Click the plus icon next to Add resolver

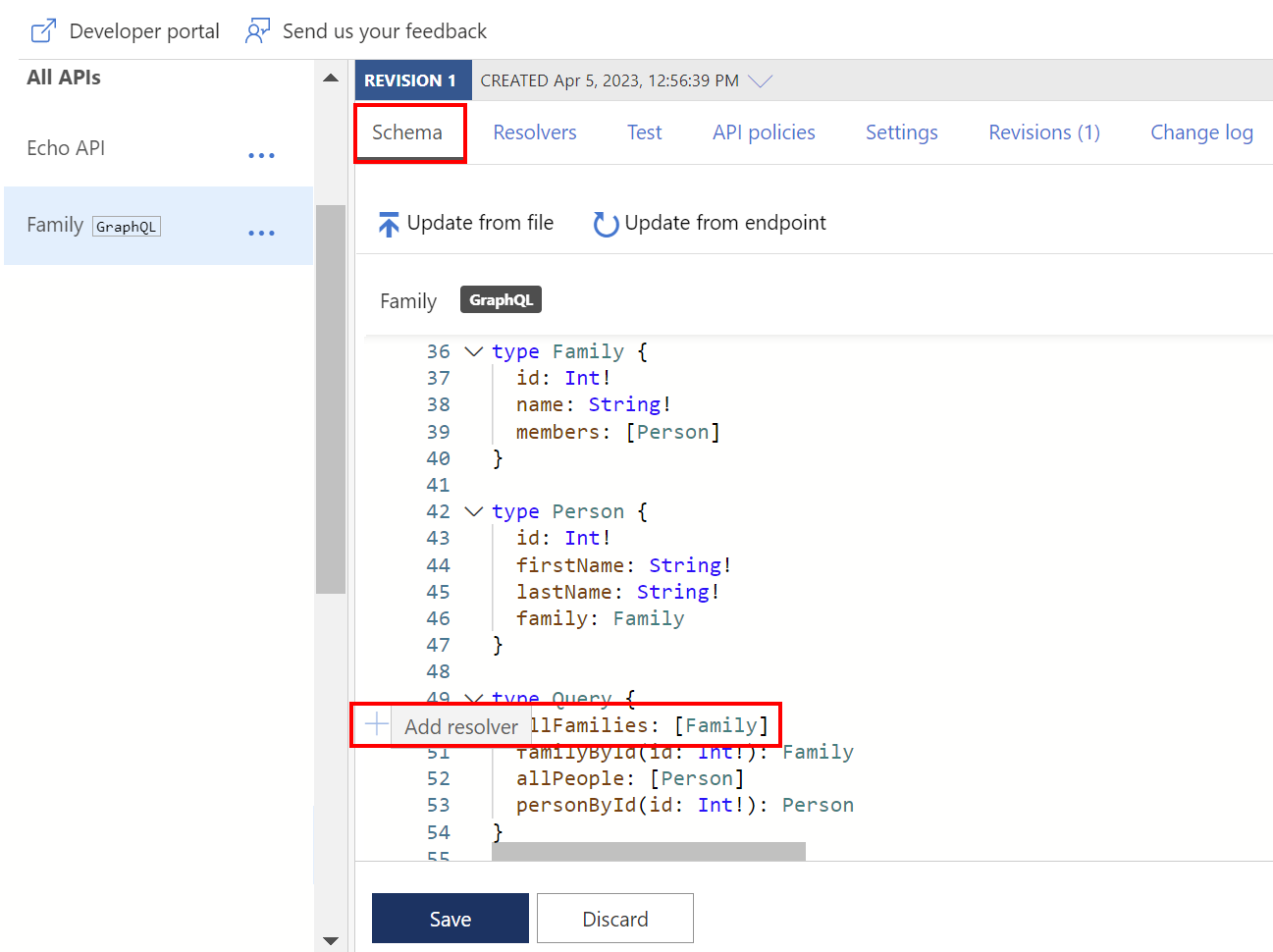(x=374, y=724)
